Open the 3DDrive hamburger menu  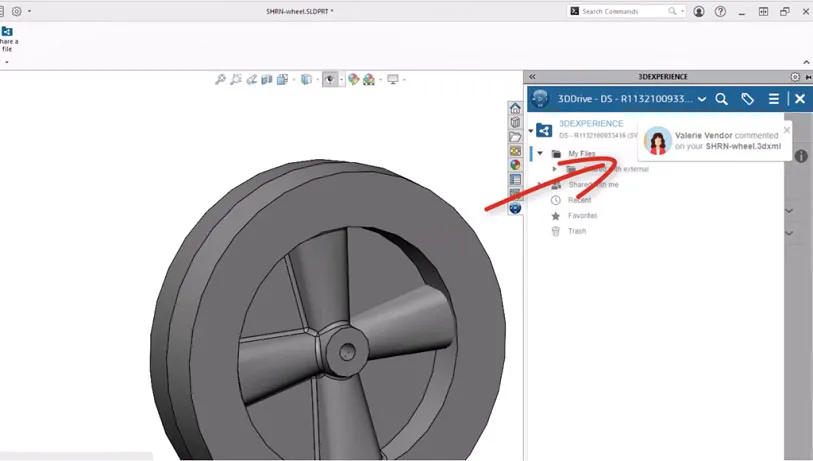click(x=774, y=99)
